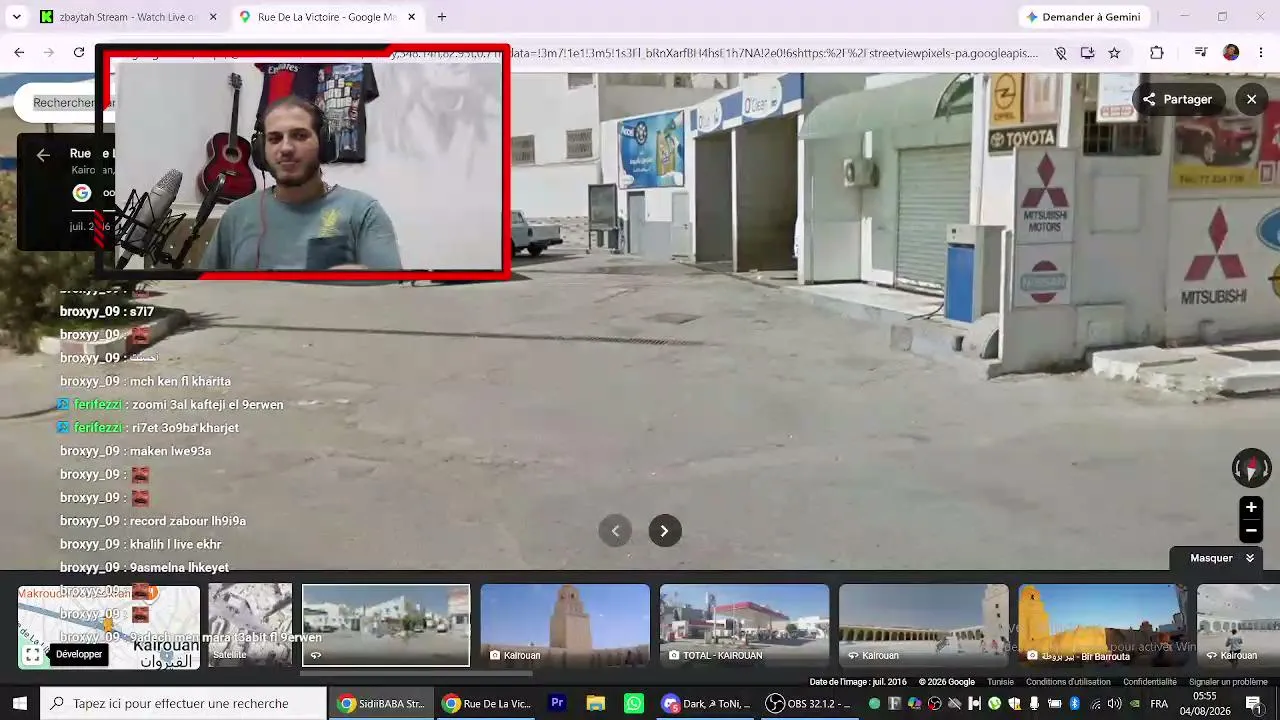Bookmark this page with star icon
The image size is (1280, 720).
tap(1114, 53)
